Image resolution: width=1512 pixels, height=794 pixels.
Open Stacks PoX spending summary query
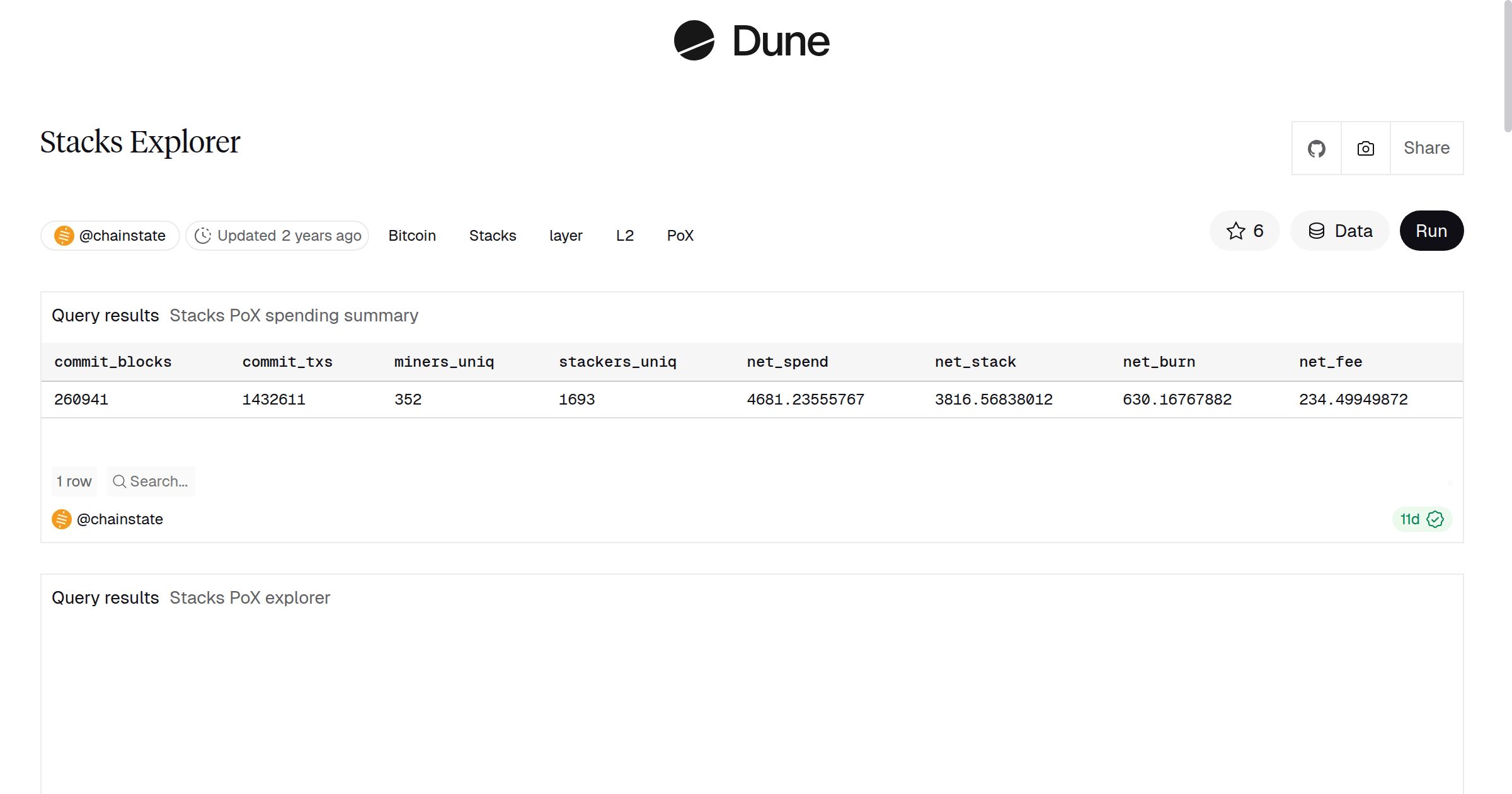(294, 315)
